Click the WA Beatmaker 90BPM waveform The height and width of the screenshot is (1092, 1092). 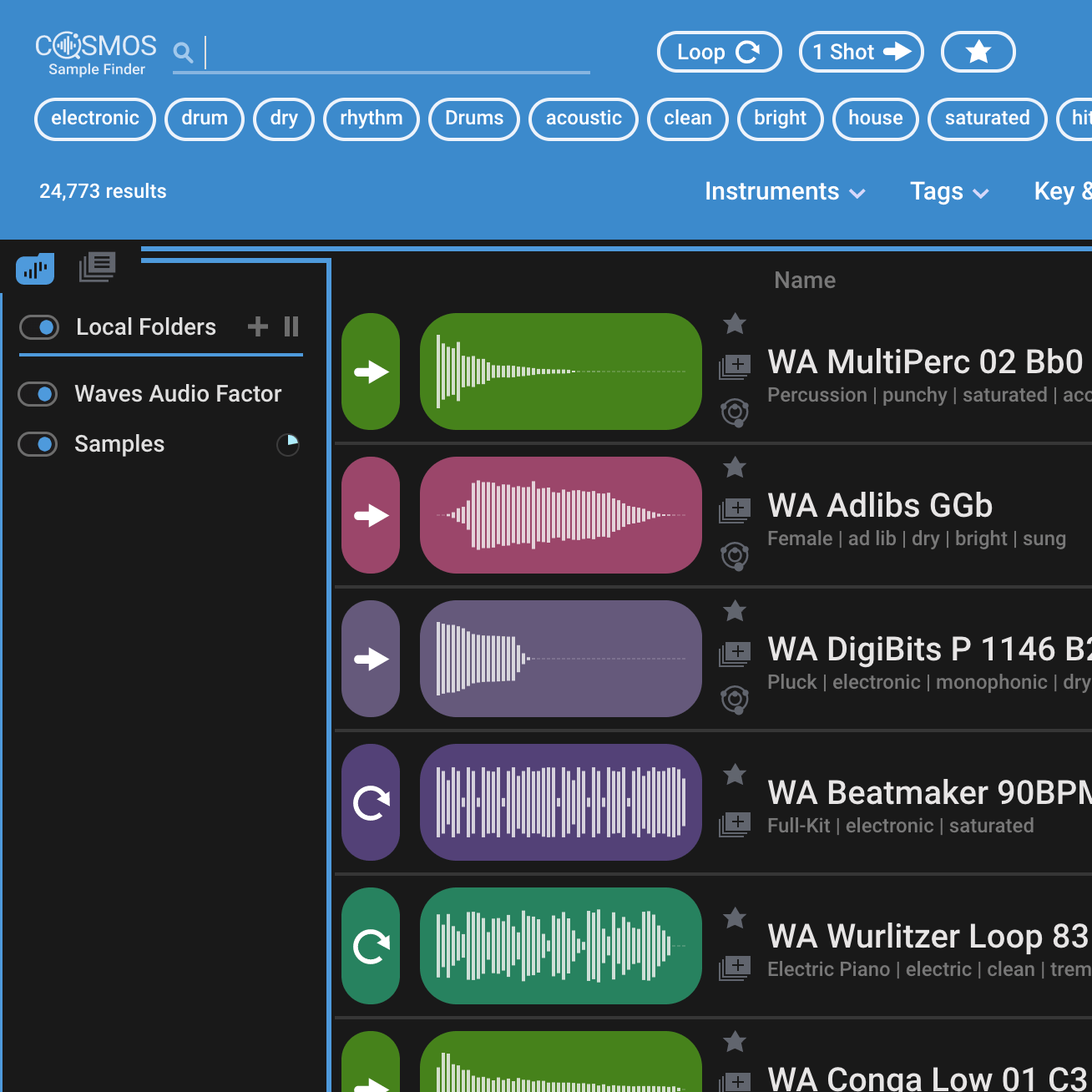pyautogui.click(x=561, y=802)
